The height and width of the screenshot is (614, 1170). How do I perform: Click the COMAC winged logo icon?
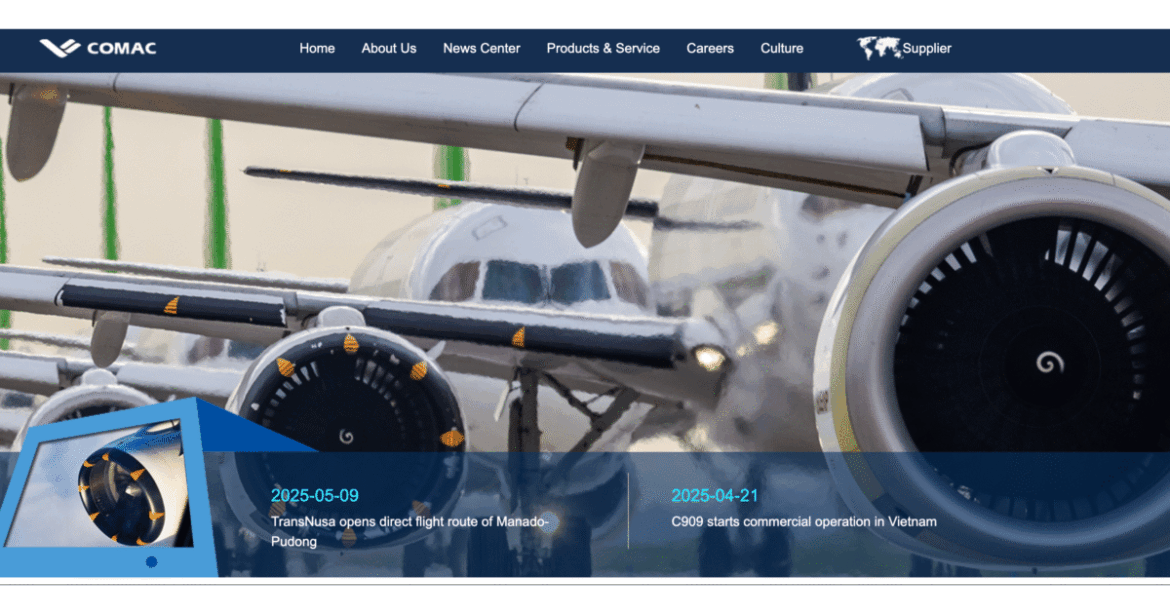click(x=59, y=48)
